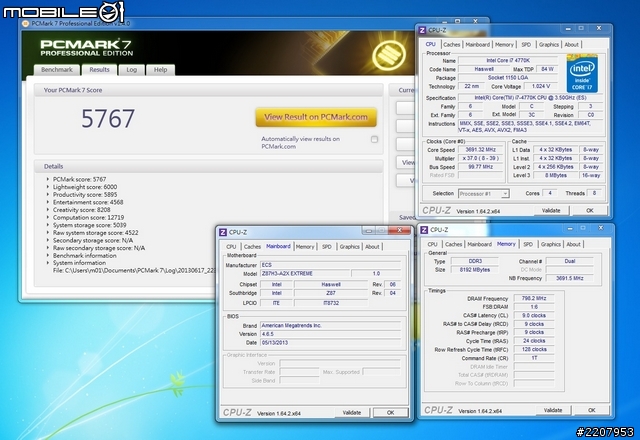Minimize the top CPU-Z window
The width and height of the screenshot is (640, 440).
tap(568, 29)
